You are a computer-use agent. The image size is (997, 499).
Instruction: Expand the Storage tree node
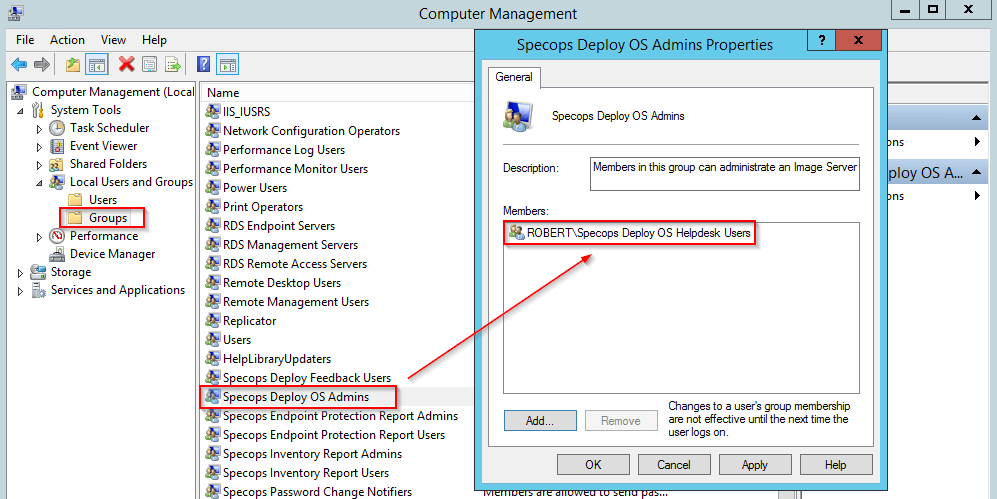coord(20,273)
